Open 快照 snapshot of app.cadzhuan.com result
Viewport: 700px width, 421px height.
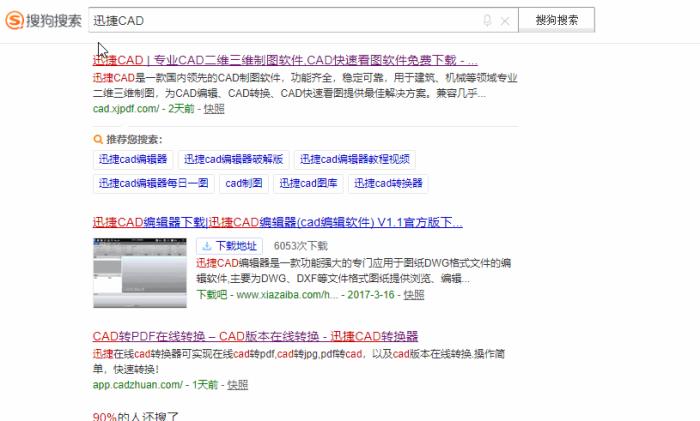tap(237, 384)
